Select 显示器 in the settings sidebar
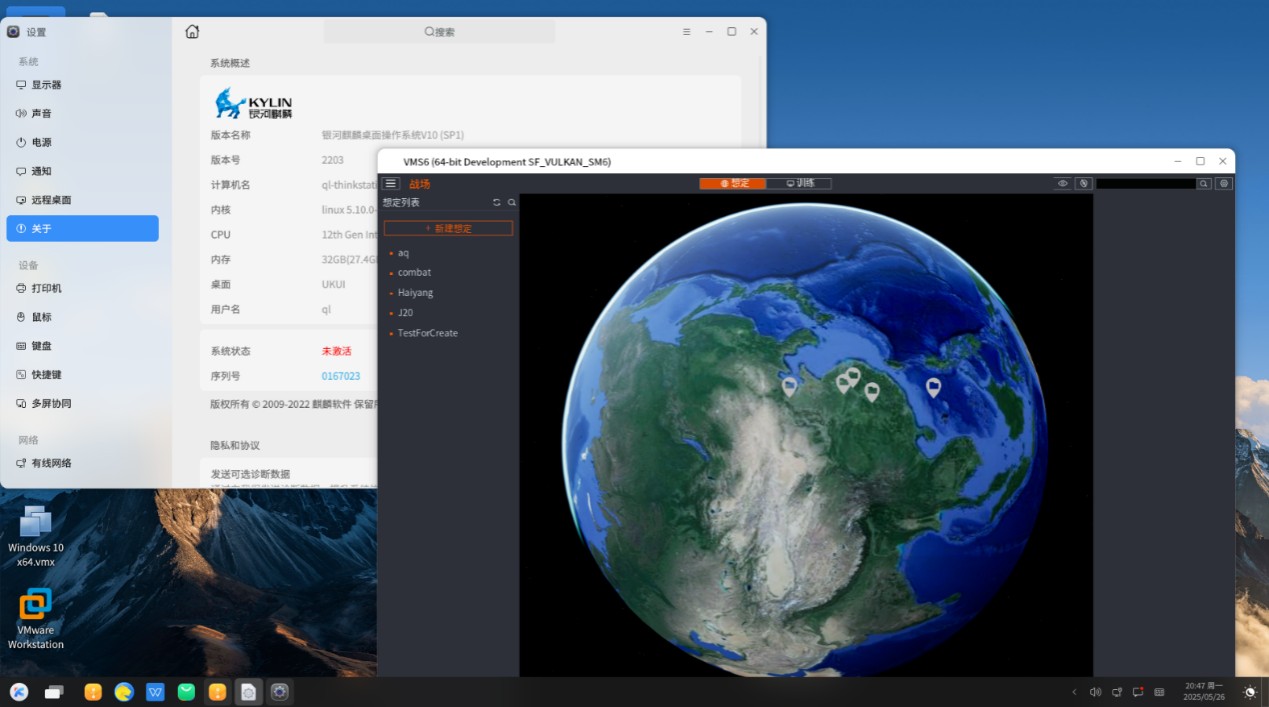The height and width of the screenshot is (707, 1269). [x=46, y=85]
